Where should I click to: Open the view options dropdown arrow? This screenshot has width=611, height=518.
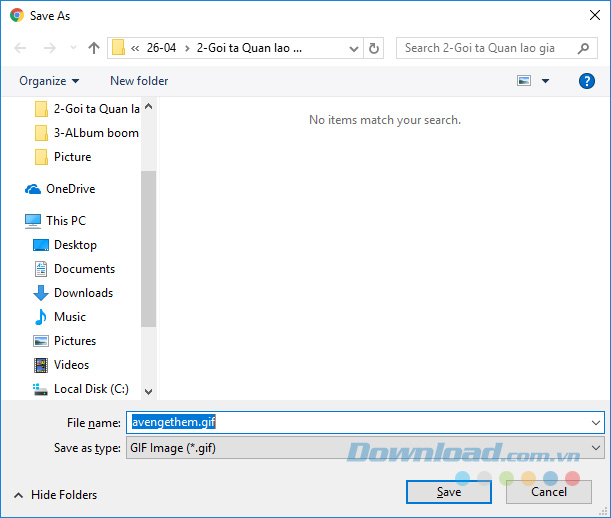click(x=545, y=81)
